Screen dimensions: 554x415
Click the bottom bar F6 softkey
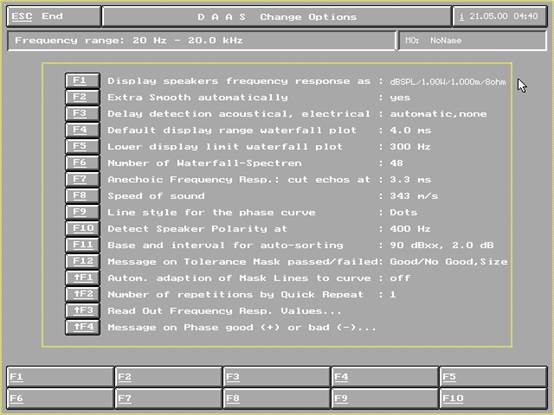[x=60, y=398]
